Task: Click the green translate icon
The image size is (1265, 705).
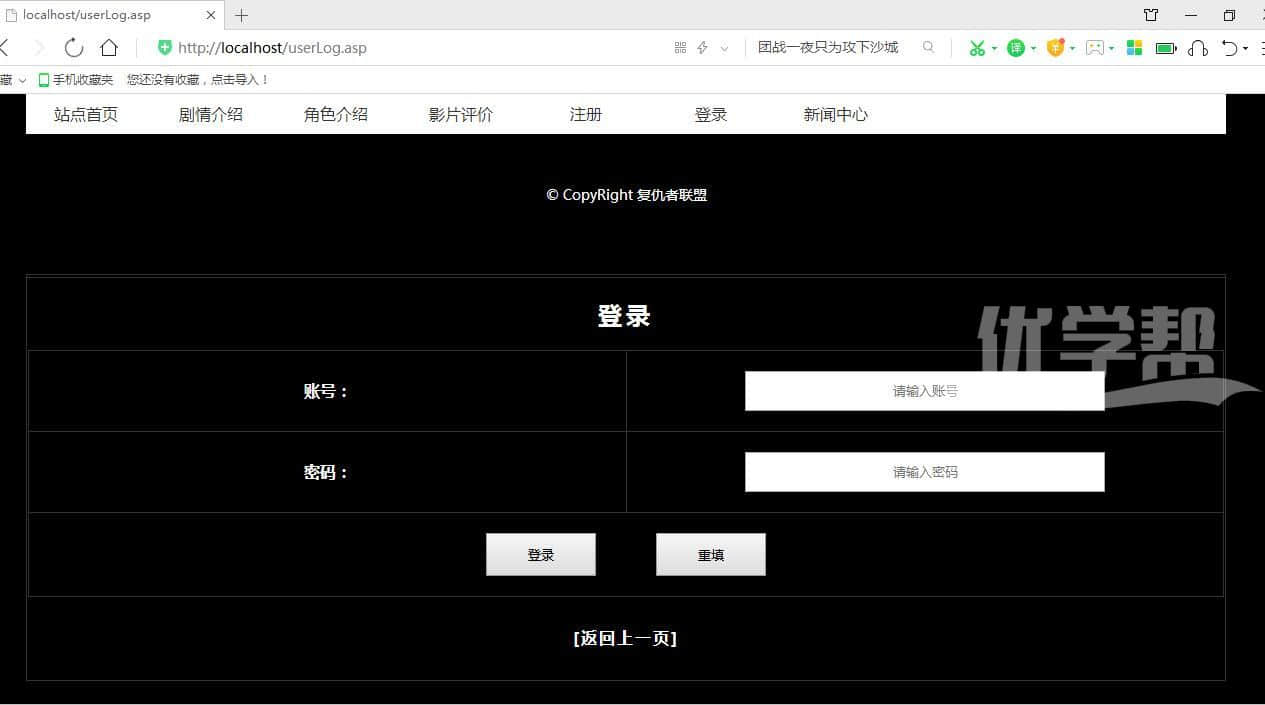Action: pyautogui.click(x=1015, y=48)
